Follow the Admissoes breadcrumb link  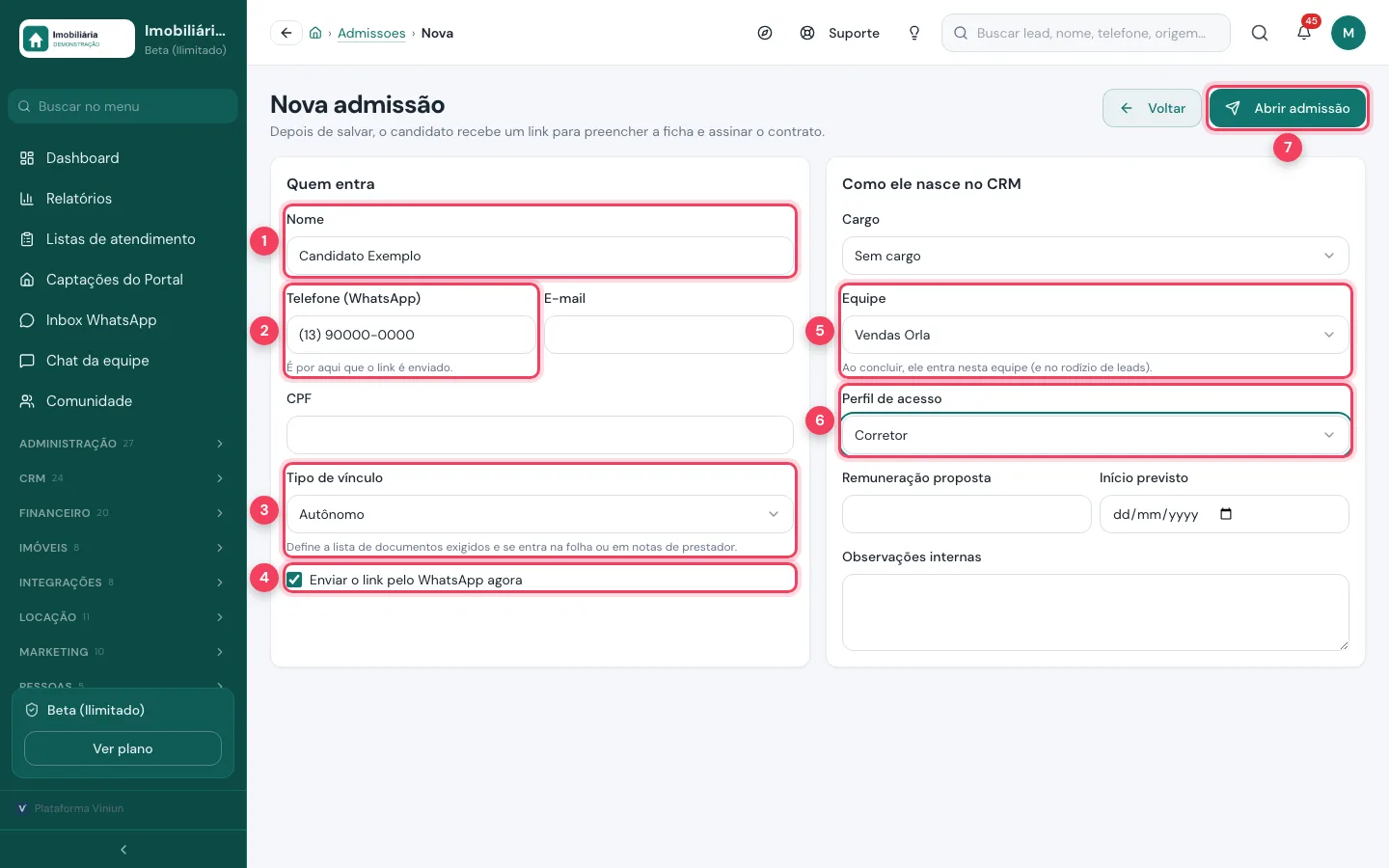[x=371, y=33]
